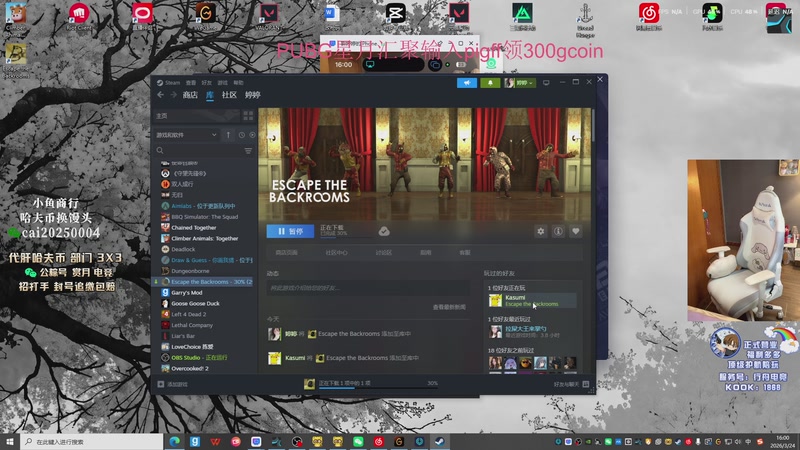Viewport: 800px width, 450px height.
Task: Toggle favorite heart icon for game
Action: 576,231
